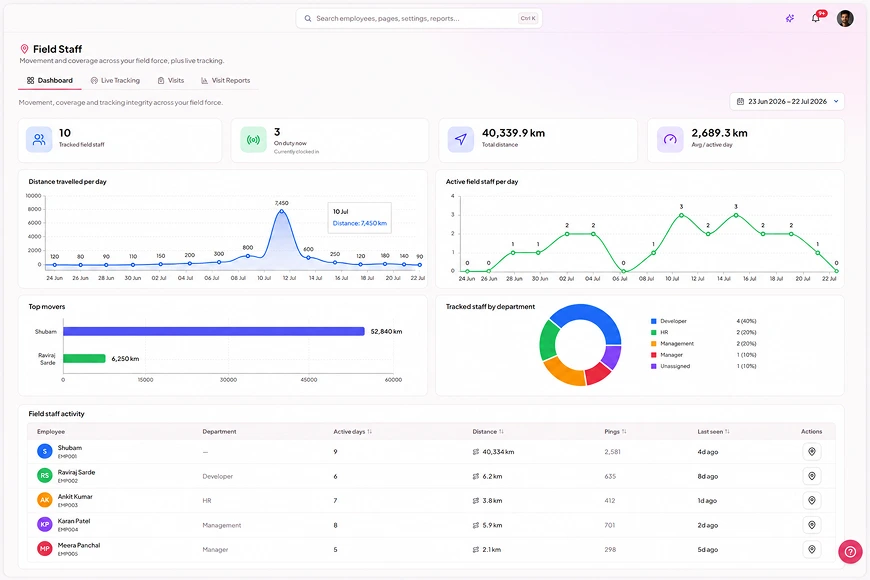Click the red Manager legend swatch
Screen dimensions: 870x580
pyautogui.click(x=654, y=355)
